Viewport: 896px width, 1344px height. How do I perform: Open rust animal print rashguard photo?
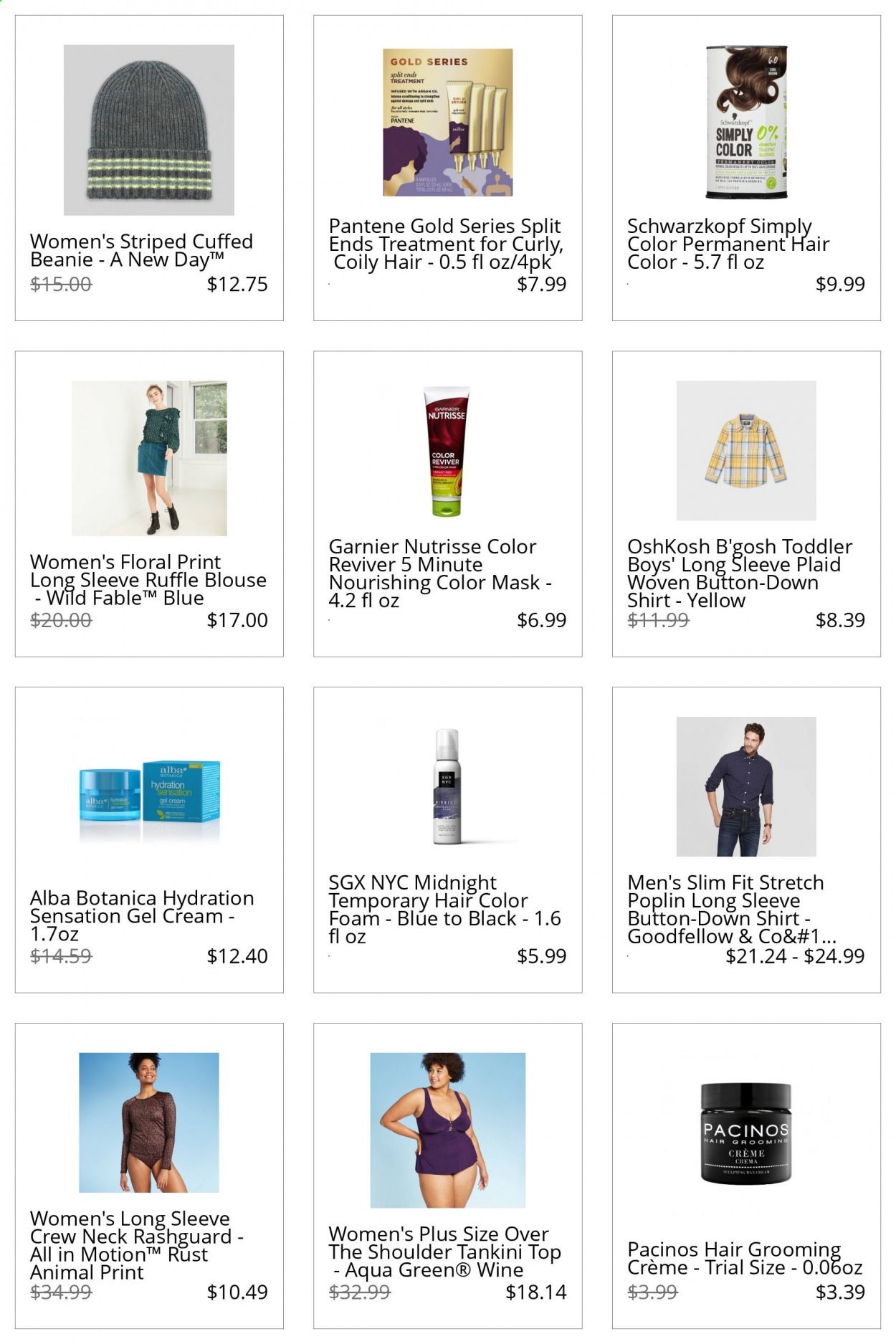pyautogui.click(x=149, y=1123)
